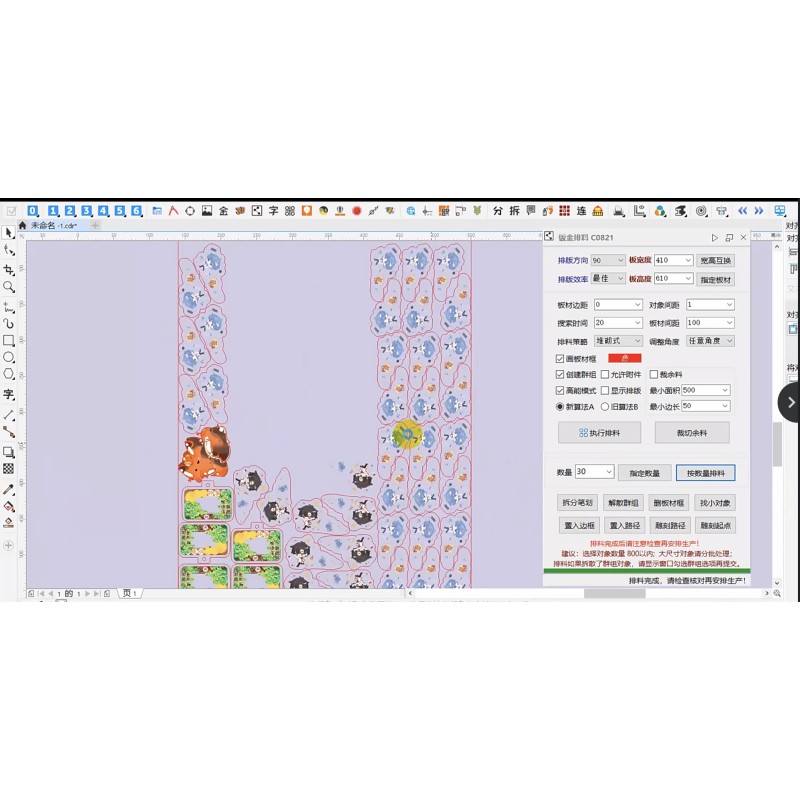The image size is (800, 800).
Task: Open the 板材边距 dropdown
Action: click(618, 305)
